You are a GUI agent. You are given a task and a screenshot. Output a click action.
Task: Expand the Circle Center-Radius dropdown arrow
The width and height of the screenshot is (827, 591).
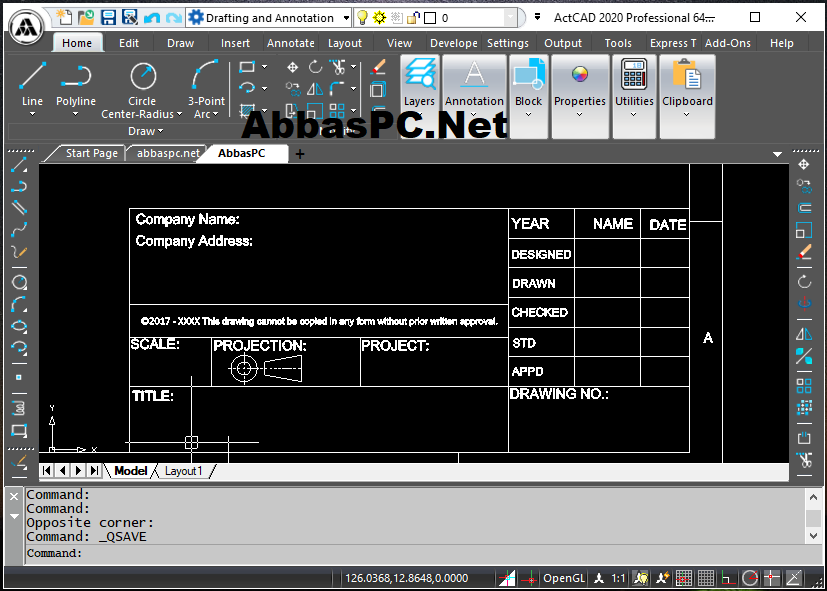(179, 114)
